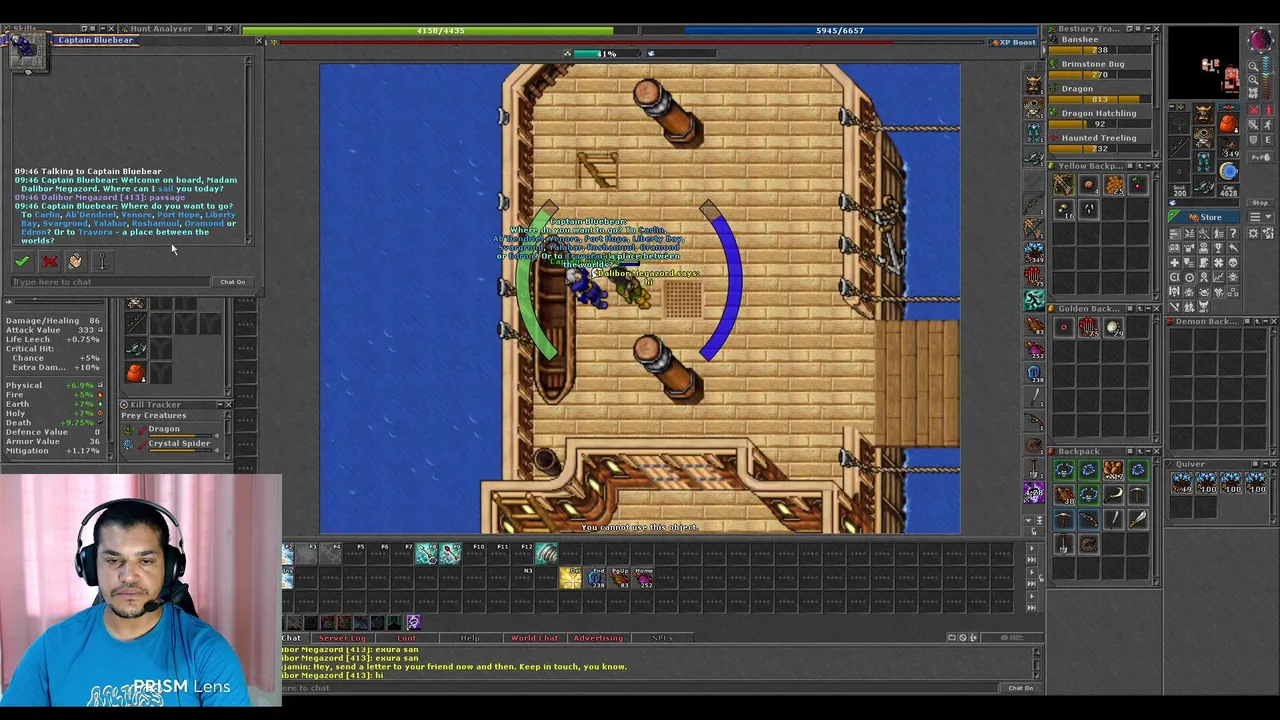This screenshot has width=1280, height=720.
Task: Enable chase opponent running figure mode
Action: pyautogui.click(x=1268, y=124)
